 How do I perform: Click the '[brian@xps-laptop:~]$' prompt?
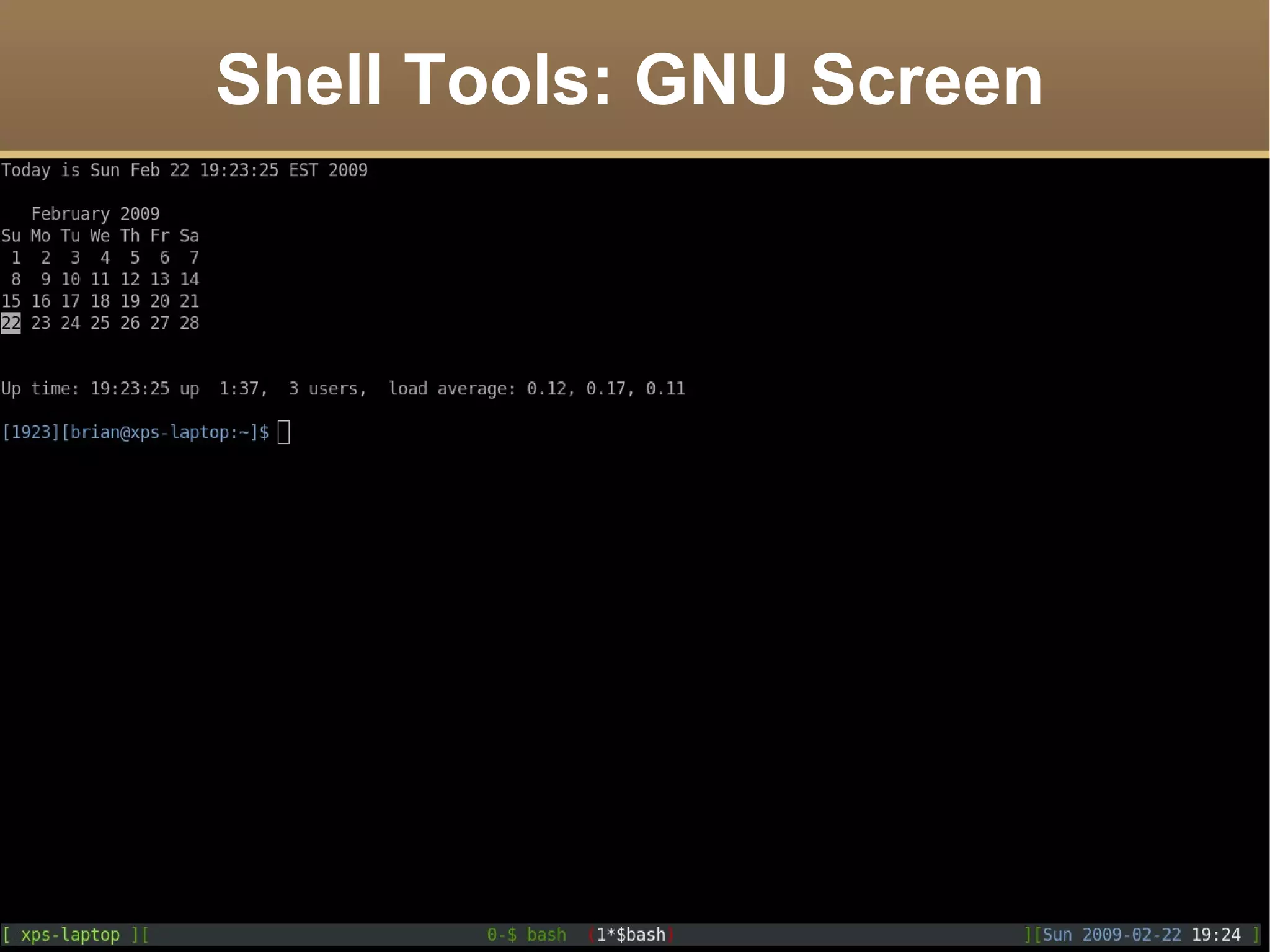pyautogui.click(x=164, y=432)
